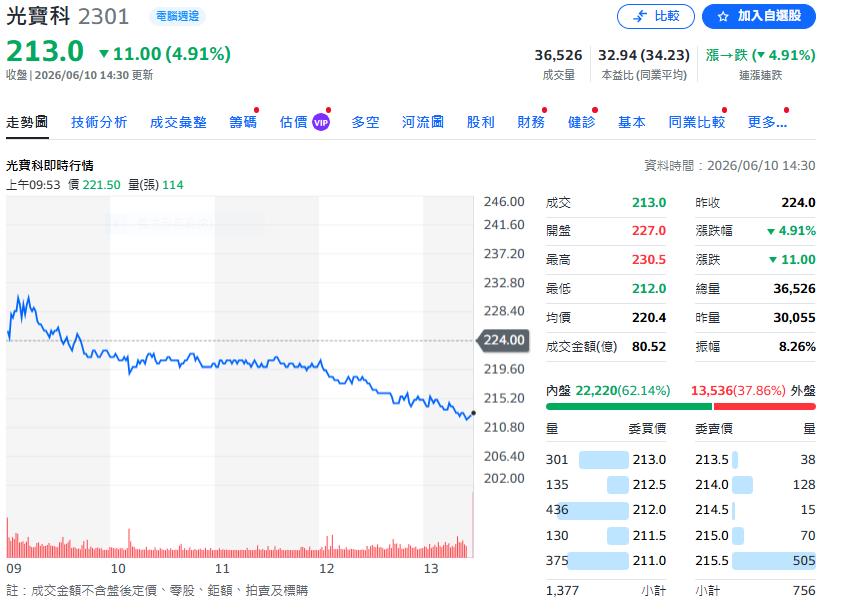Screen dimensions: 843x610
Task: Click the 漲→跌 (▼4.91%) streak indicator
Action: [x=760, y=55]
